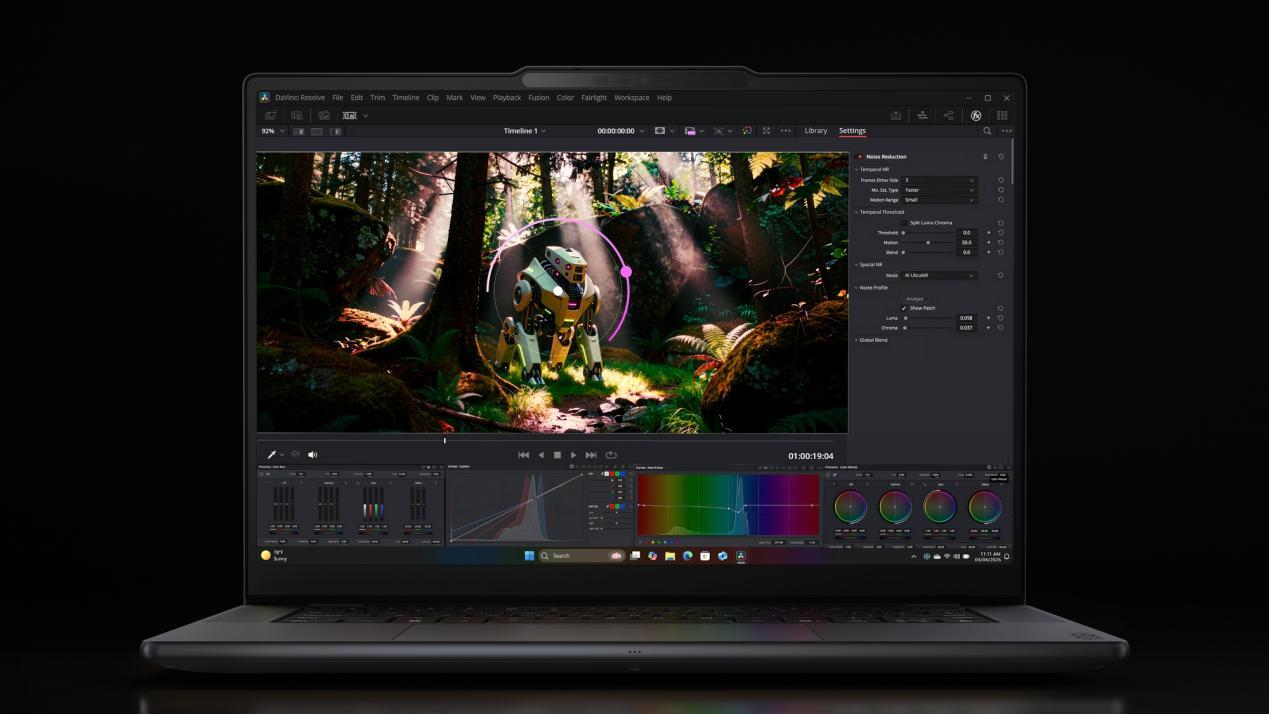Click the Threshold value field
The height and width of the screenshot is (714, 1269).
(966, 233)
